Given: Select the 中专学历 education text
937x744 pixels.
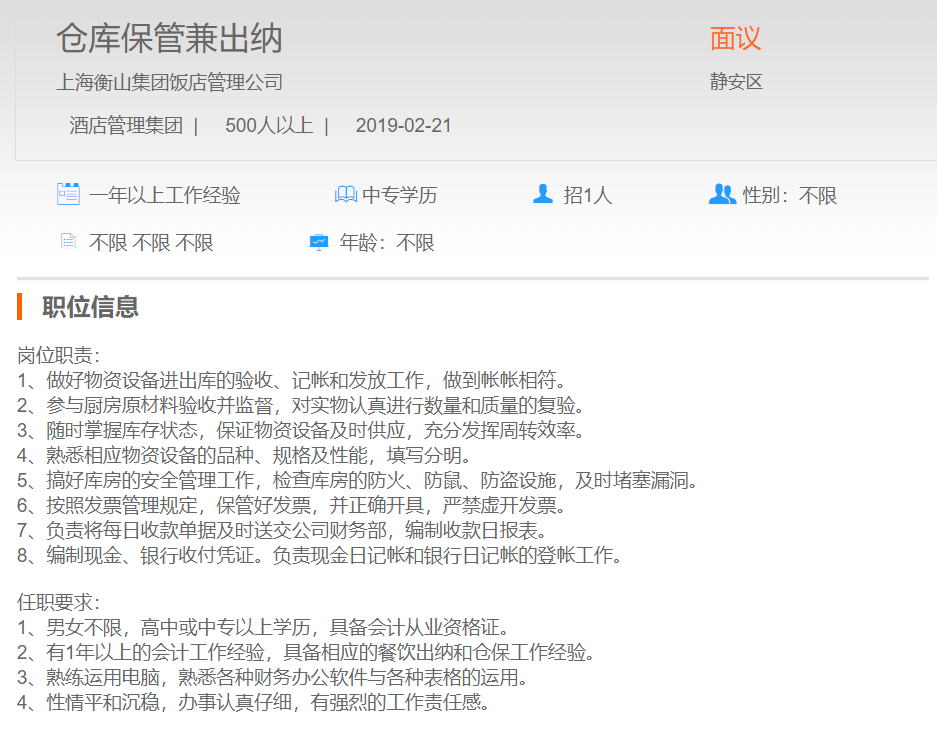Looking at the screenshot, I should [x=400, y=196].
